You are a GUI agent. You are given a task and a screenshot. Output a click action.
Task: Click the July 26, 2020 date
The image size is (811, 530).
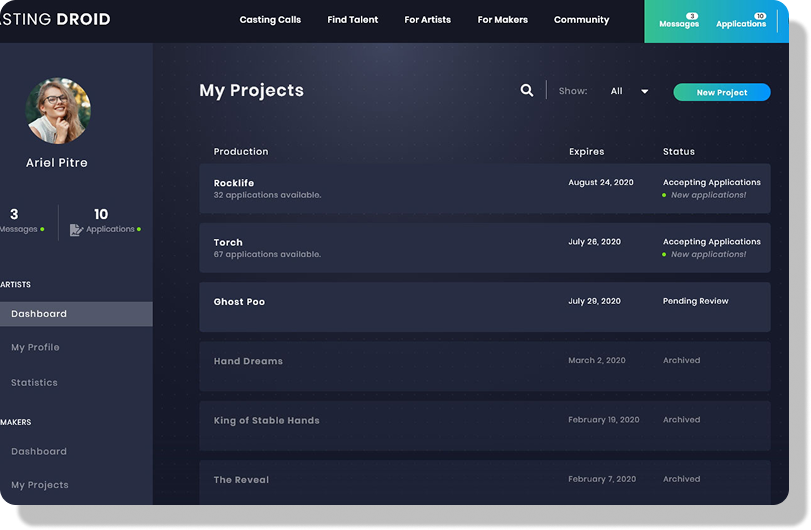coord(594,242)
